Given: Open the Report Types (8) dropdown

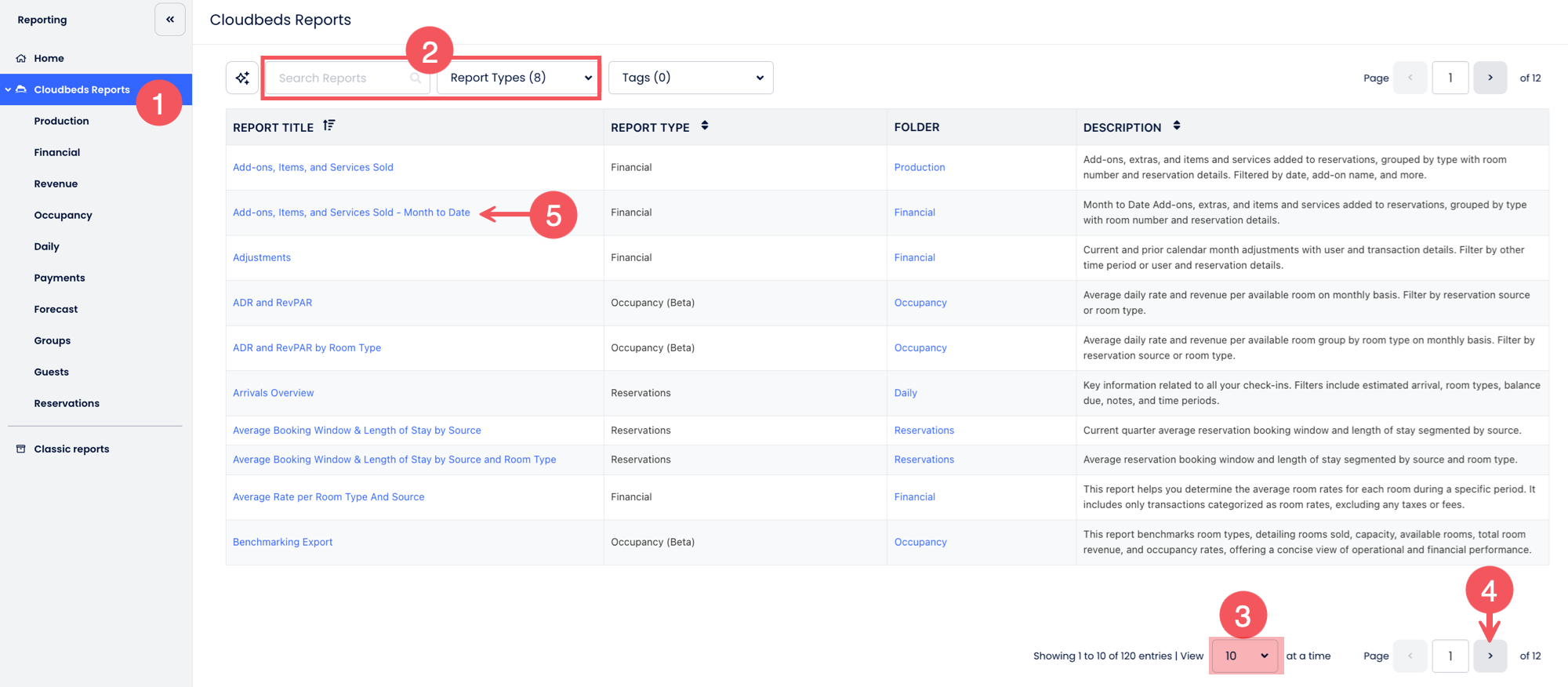Looking at the screenshot, I should (519, 78).
